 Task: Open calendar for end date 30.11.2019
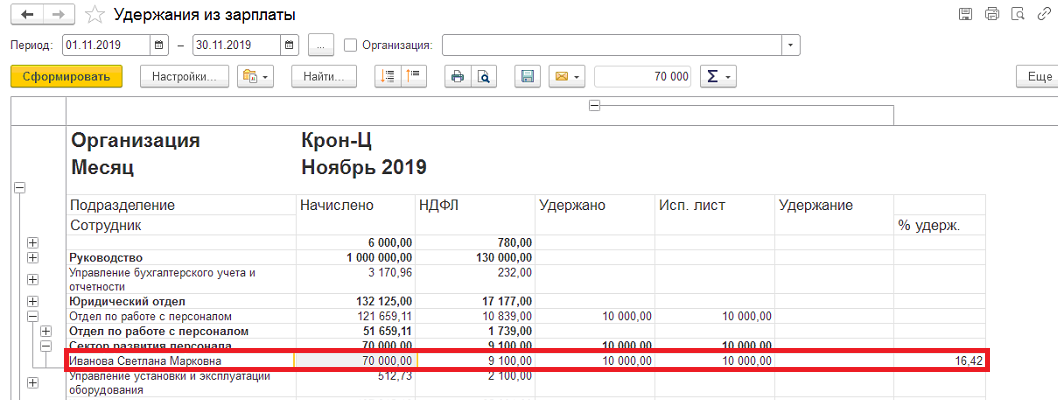pyautogui.click(x=289, y=45)
